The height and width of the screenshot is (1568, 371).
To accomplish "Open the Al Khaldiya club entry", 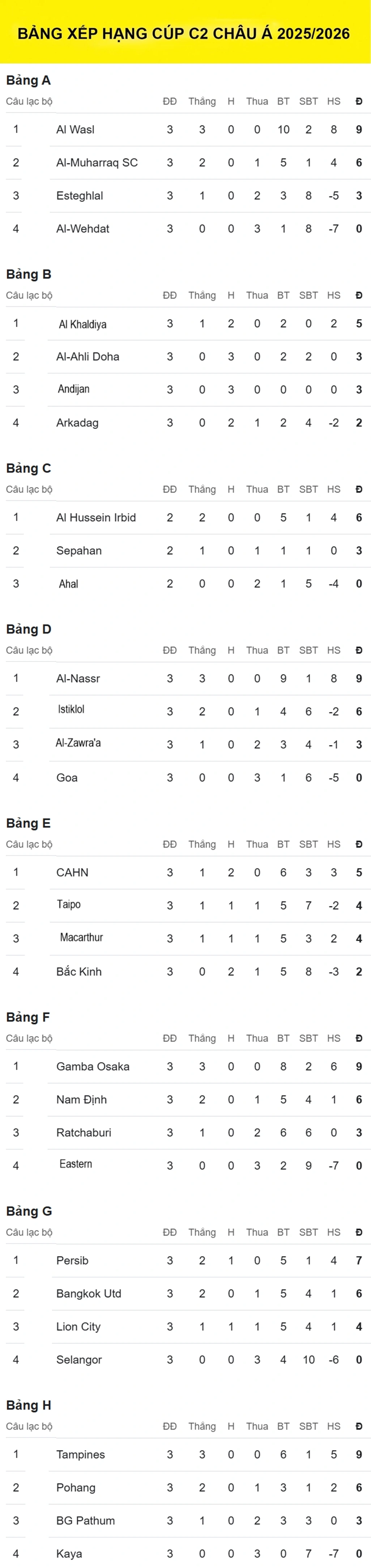I will (x=82, y=324).
